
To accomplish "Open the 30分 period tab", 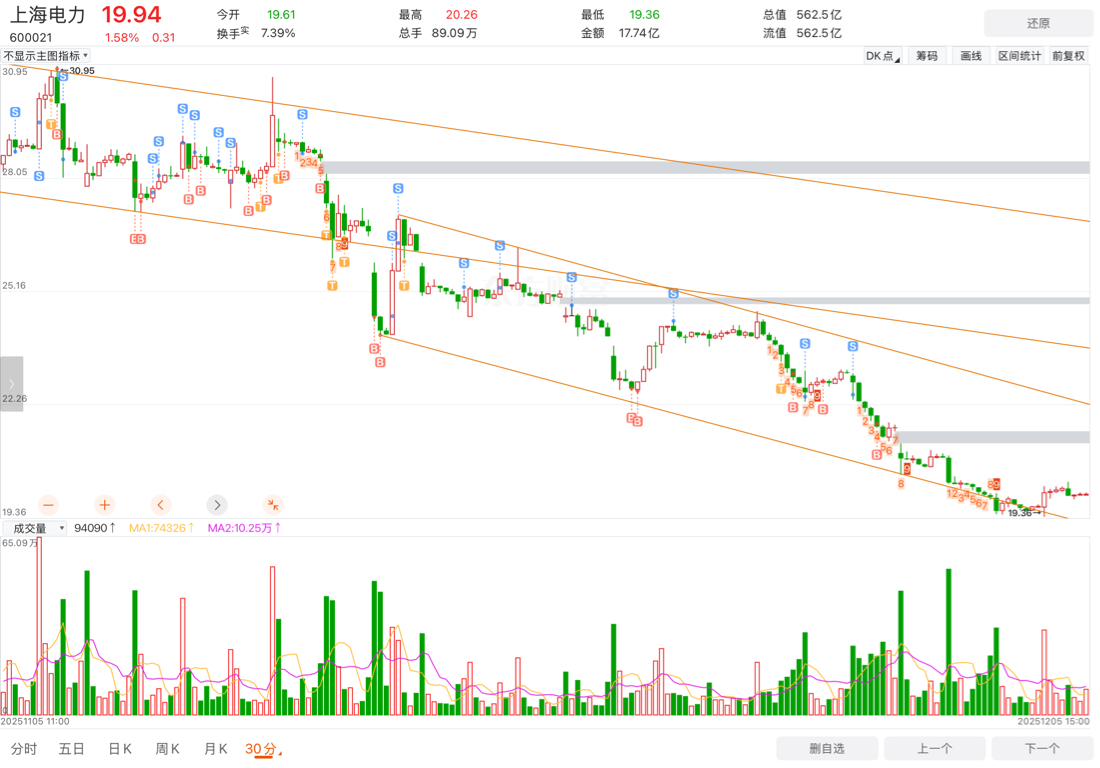I will tap(262, 749).
